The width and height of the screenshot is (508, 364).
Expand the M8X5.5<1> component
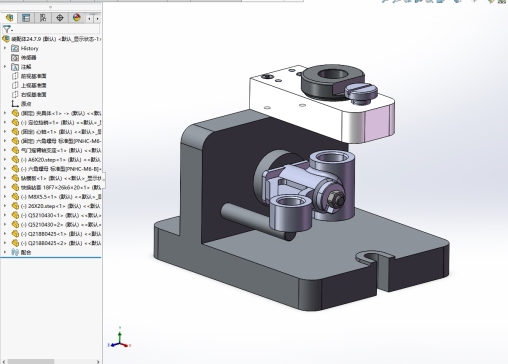5,197
